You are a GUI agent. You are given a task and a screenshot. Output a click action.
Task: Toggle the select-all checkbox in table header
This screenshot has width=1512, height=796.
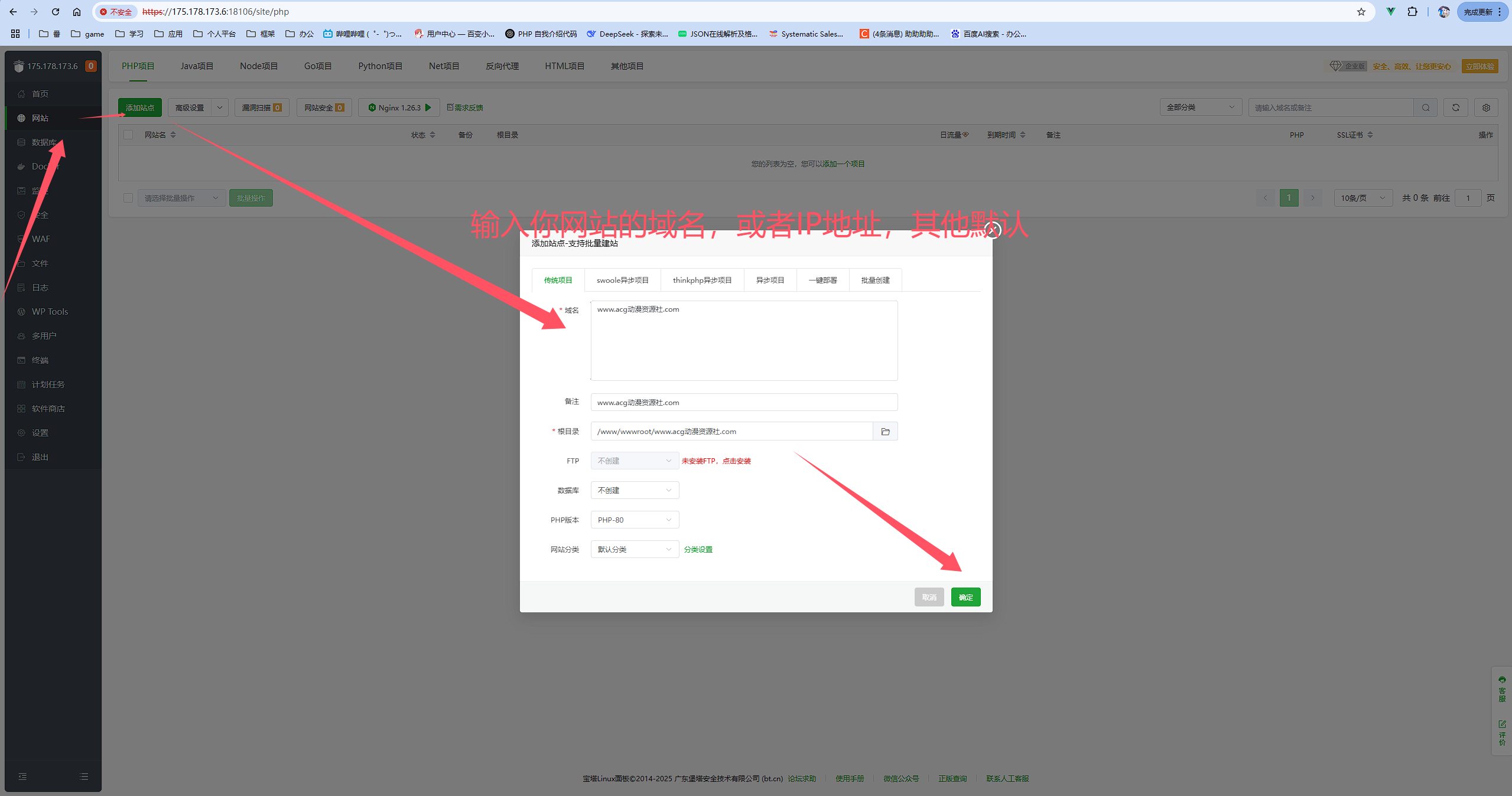[128, 135]
